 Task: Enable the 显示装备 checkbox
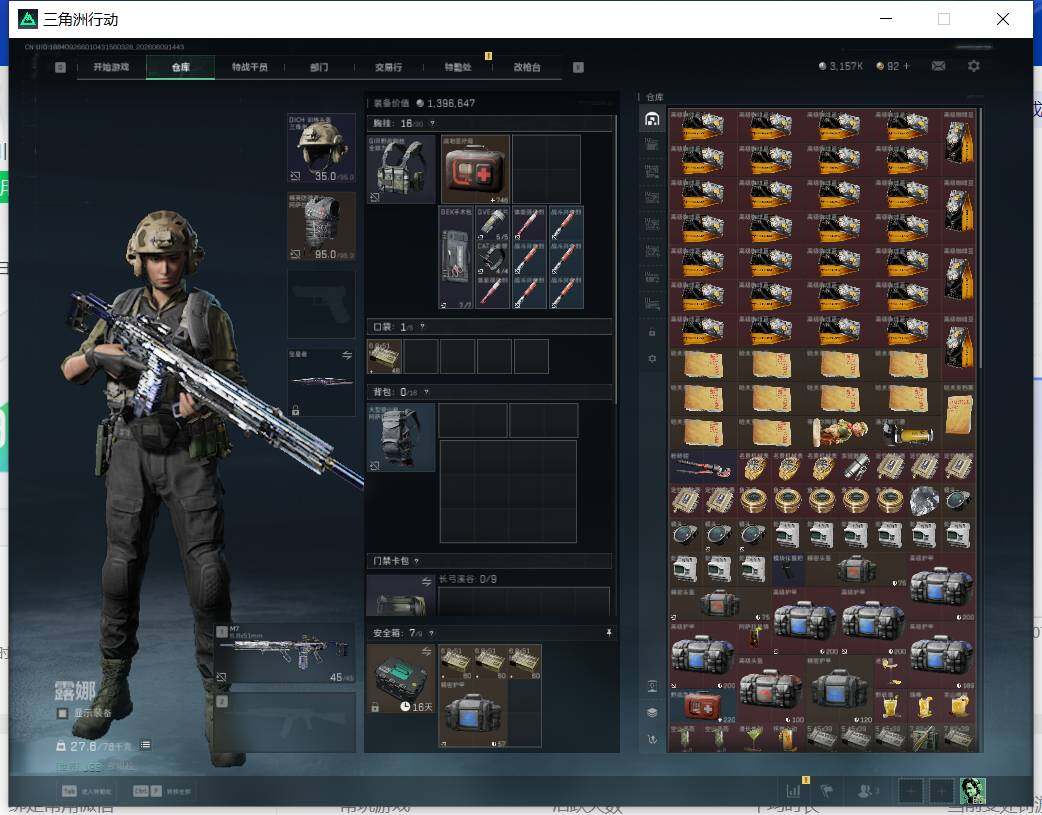(x=62, y=713)
